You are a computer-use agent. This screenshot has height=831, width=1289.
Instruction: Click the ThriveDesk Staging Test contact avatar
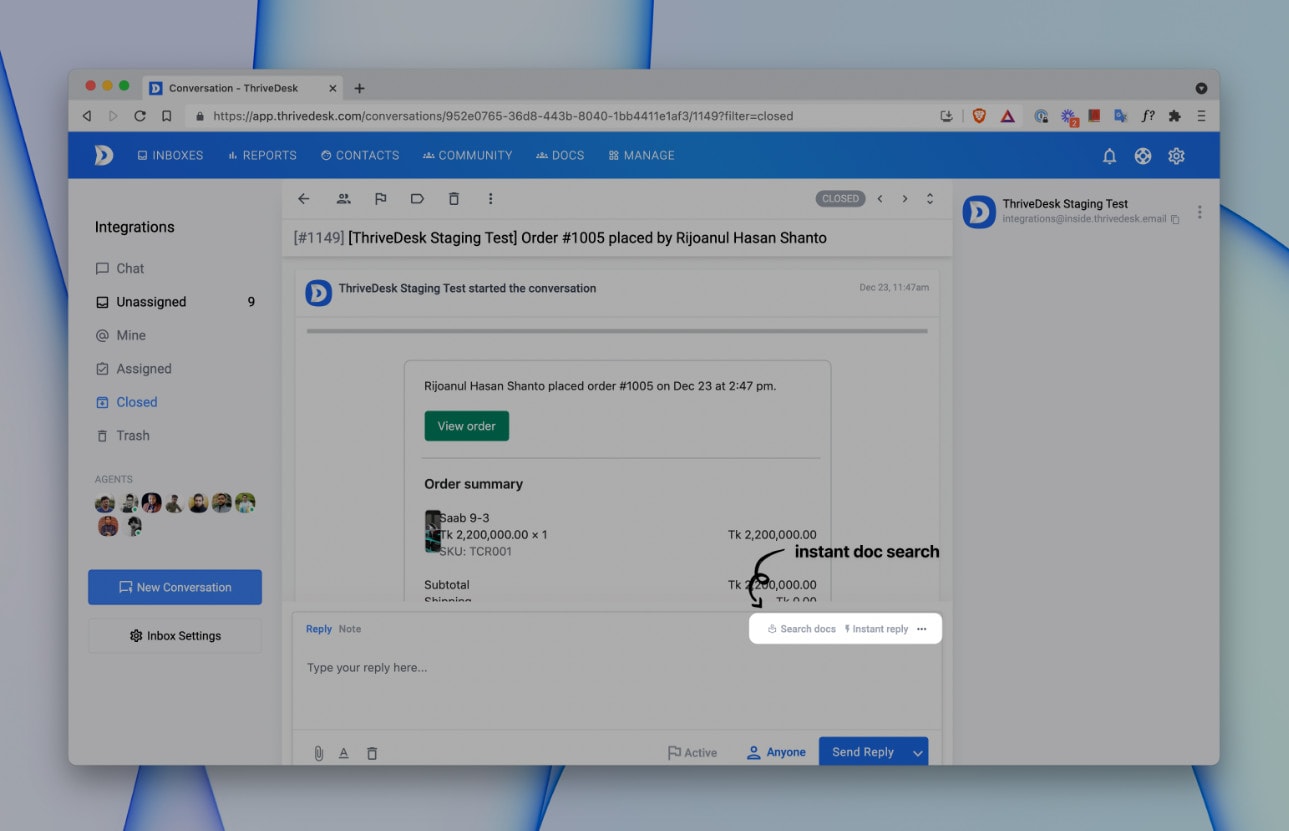tap(979, 211)
